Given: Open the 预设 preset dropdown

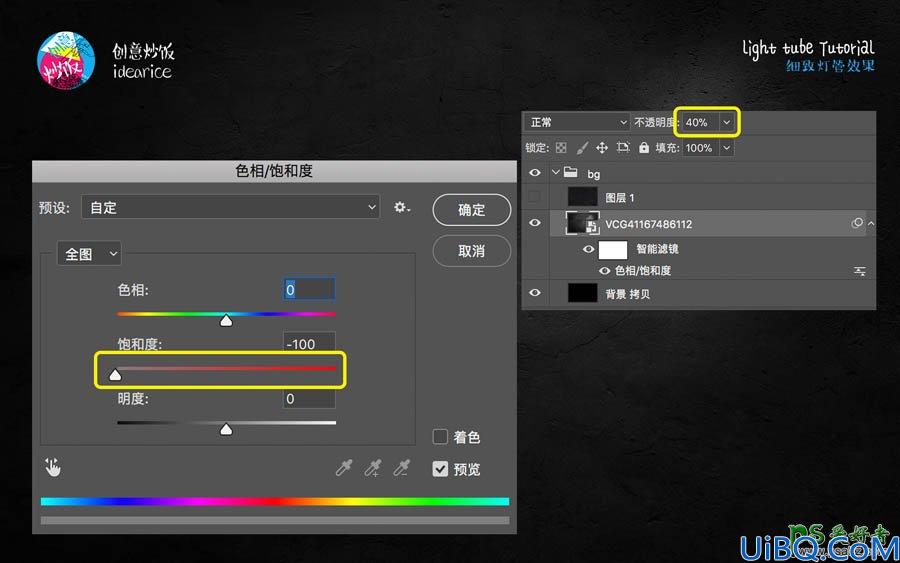Looking at the screenshot, I should (230, 207).
